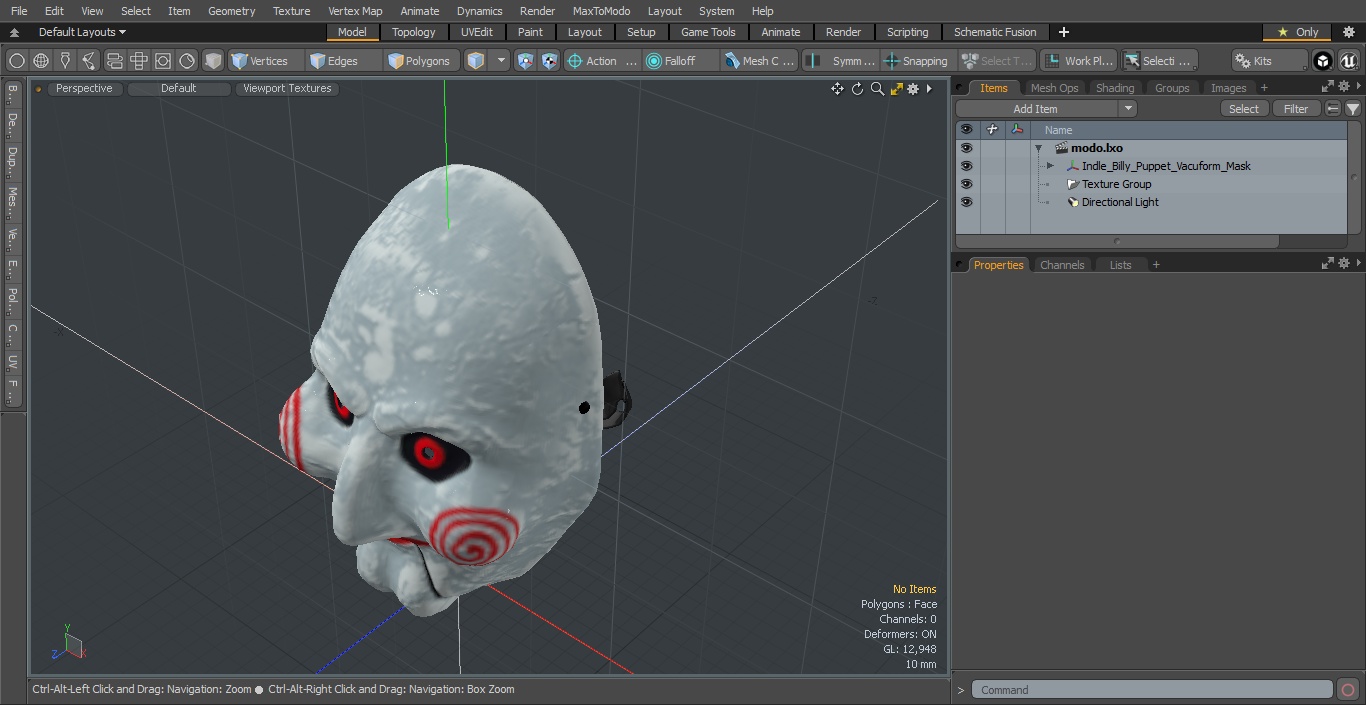This screenshot has height=705, width=1366.
Task: Click the Items panel list options icon
Action: [x=1333, y=109]
